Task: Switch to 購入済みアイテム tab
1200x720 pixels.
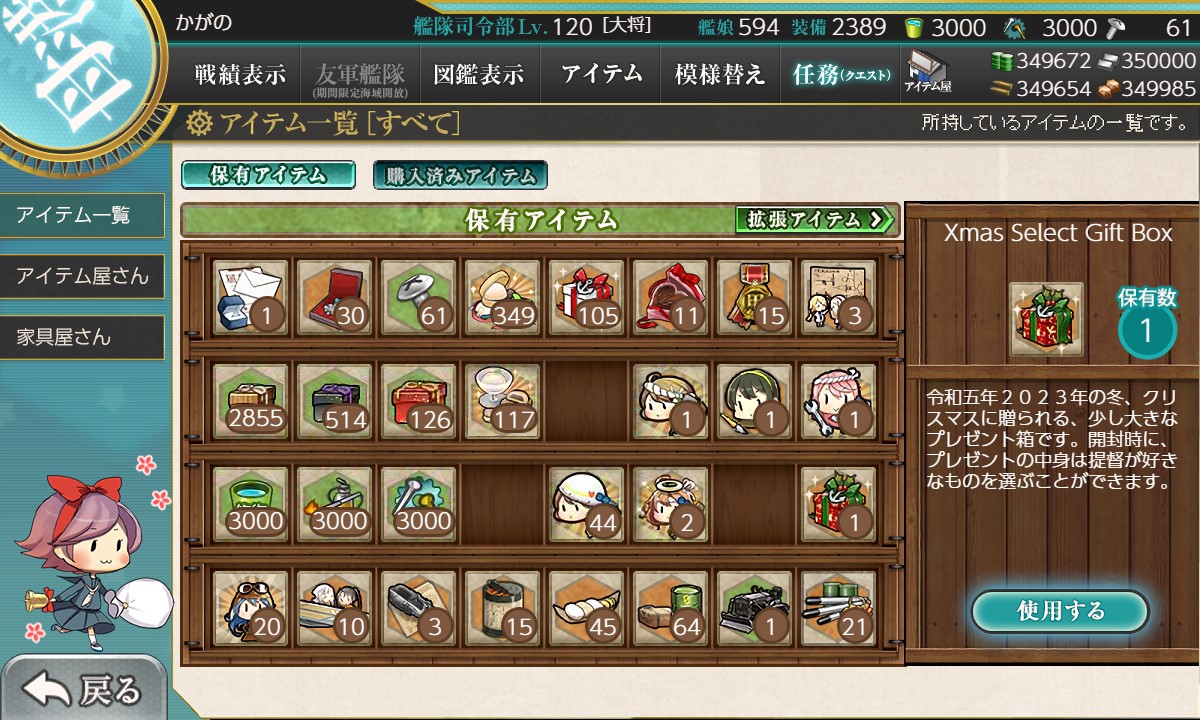Action: click(x=460, y=176)
